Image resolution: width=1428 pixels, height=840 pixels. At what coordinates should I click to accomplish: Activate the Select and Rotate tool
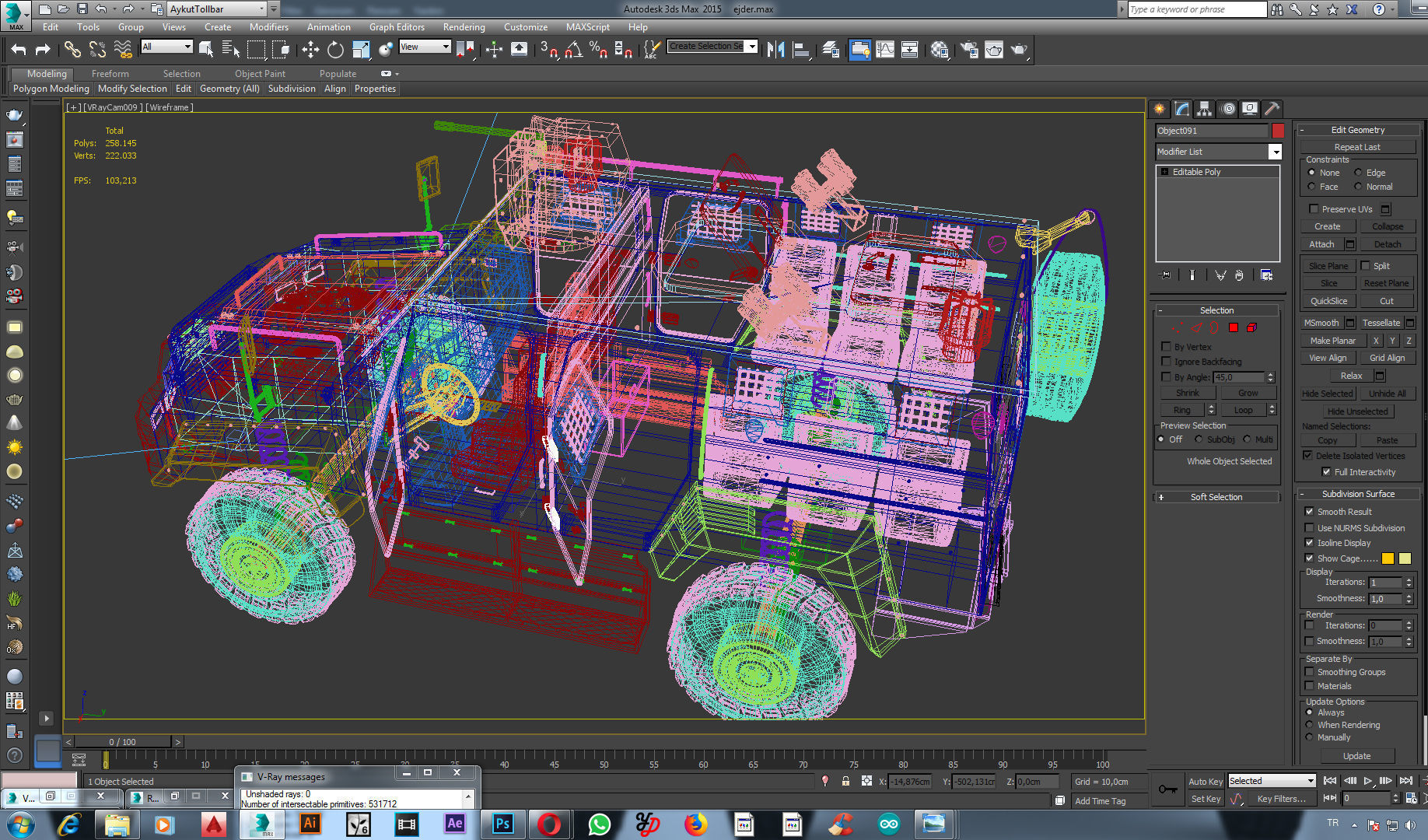coord(335,50)
